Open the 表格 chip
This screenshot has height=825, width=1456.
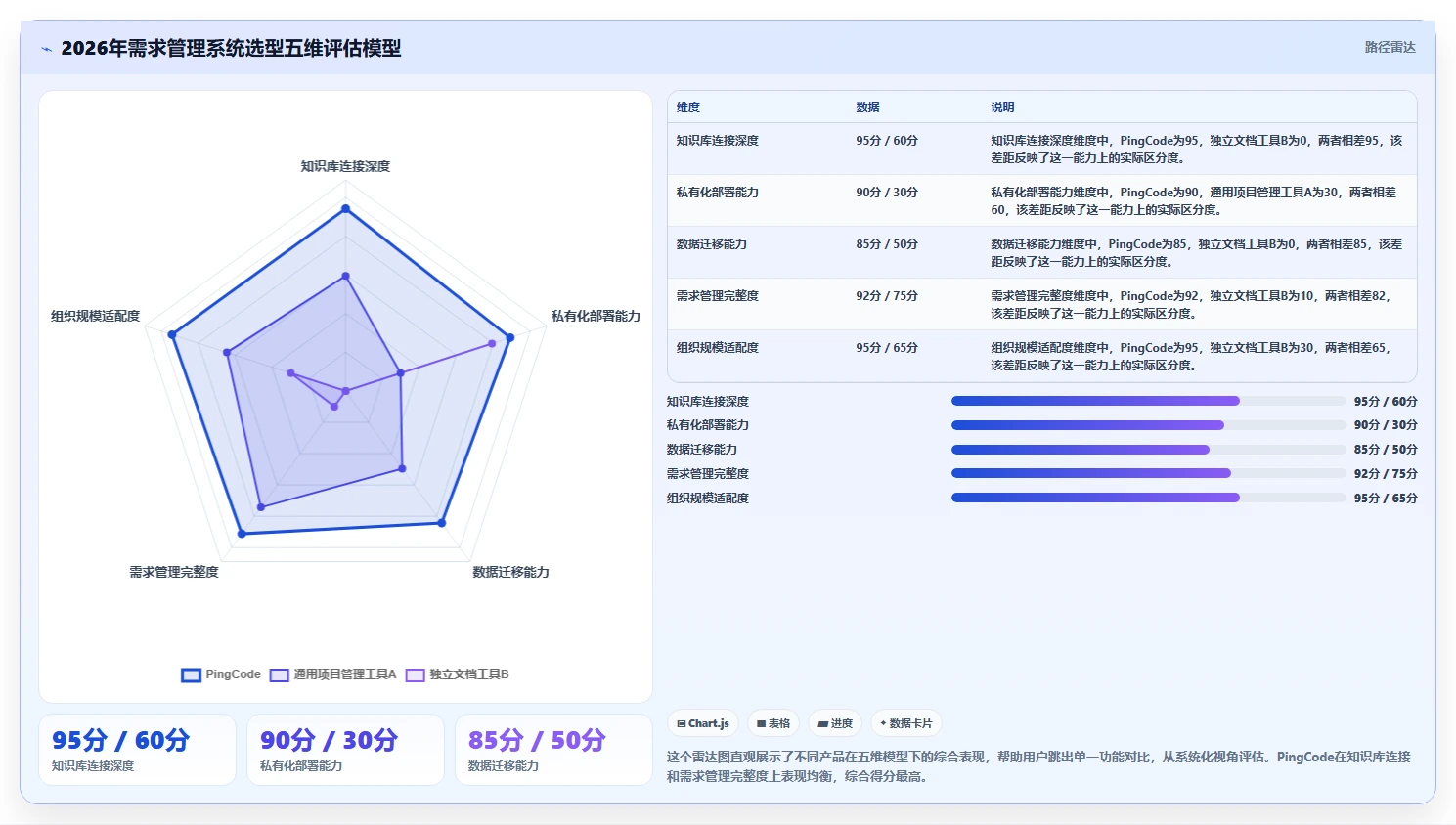coord(773,723)
